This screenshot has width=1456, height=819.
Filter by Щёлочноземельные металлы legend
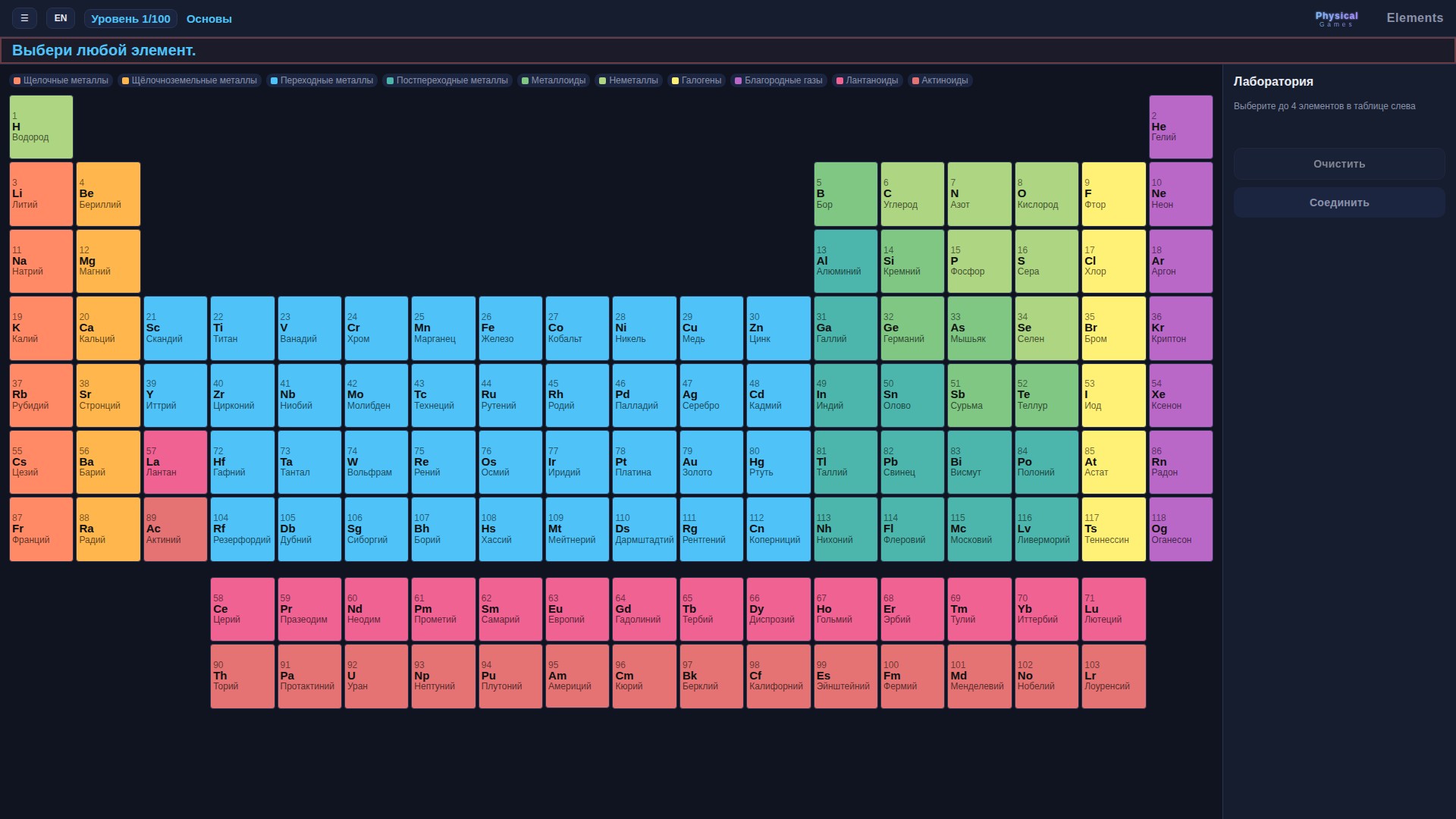190,80
